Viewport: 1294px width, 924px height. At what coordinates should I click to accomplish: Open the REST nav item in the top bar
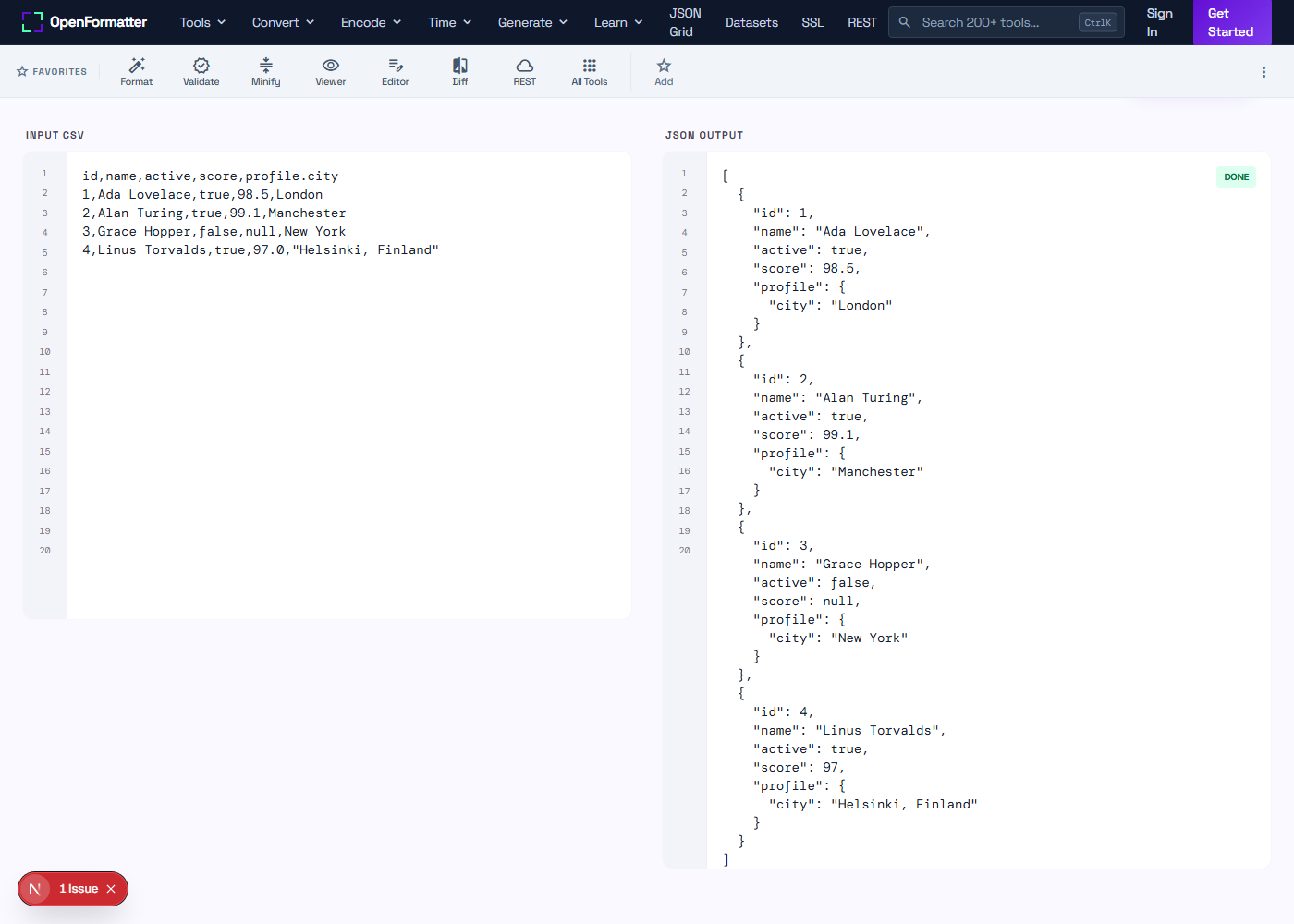click(862, 22)
